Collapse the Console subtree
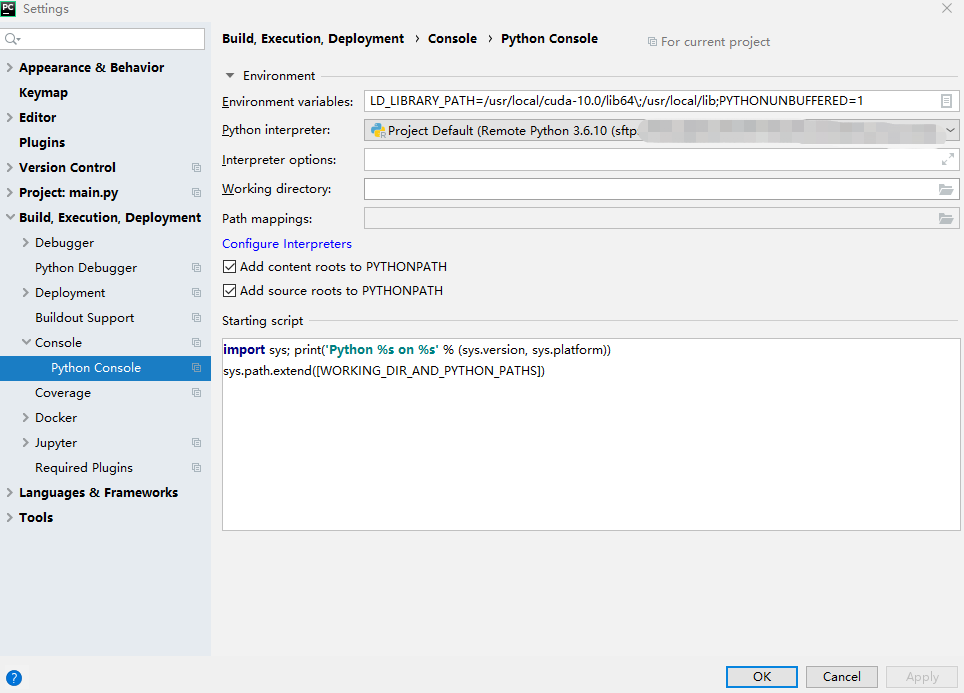The image size is (964, 693). (x=26, y=342)
